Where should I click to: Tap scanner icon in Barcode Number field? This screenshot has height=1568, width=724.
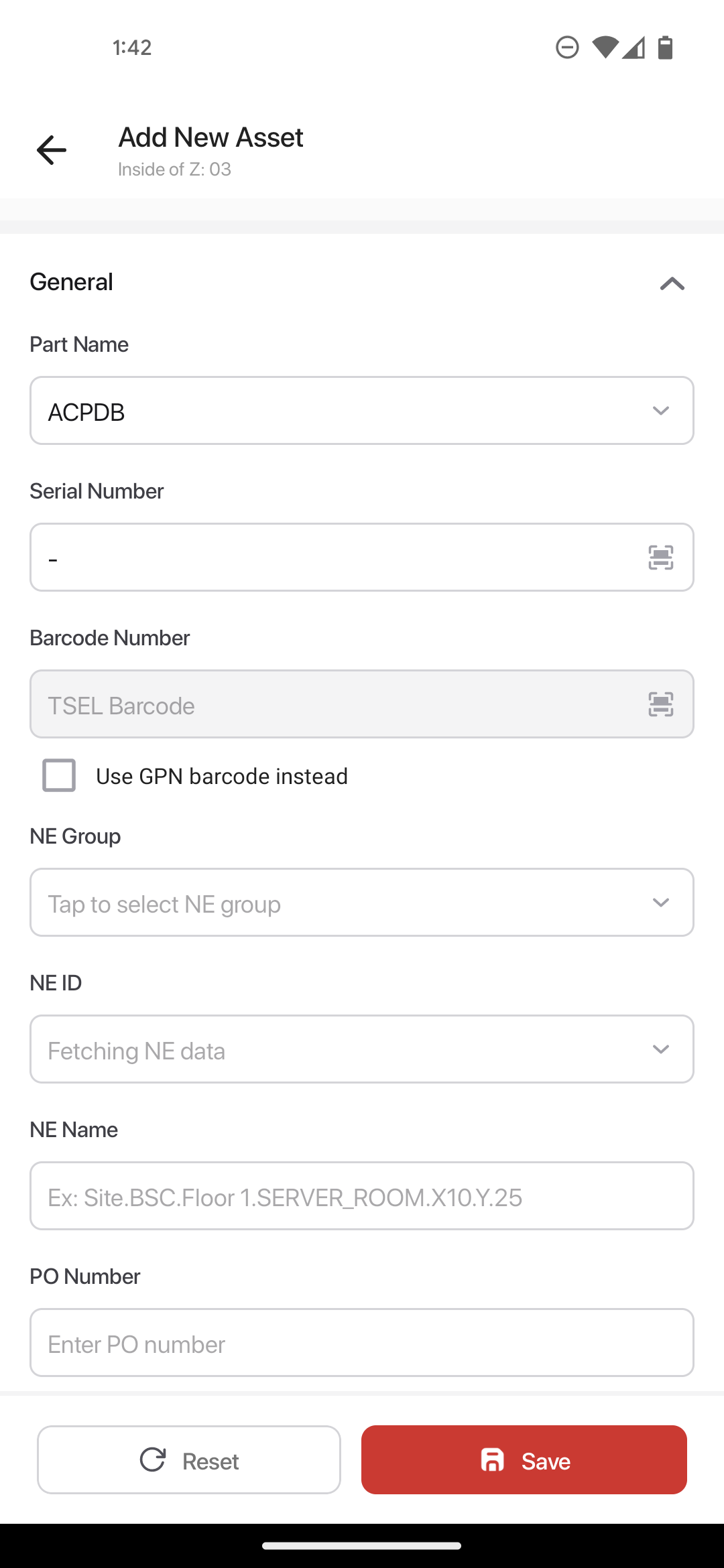pos(660,704)
